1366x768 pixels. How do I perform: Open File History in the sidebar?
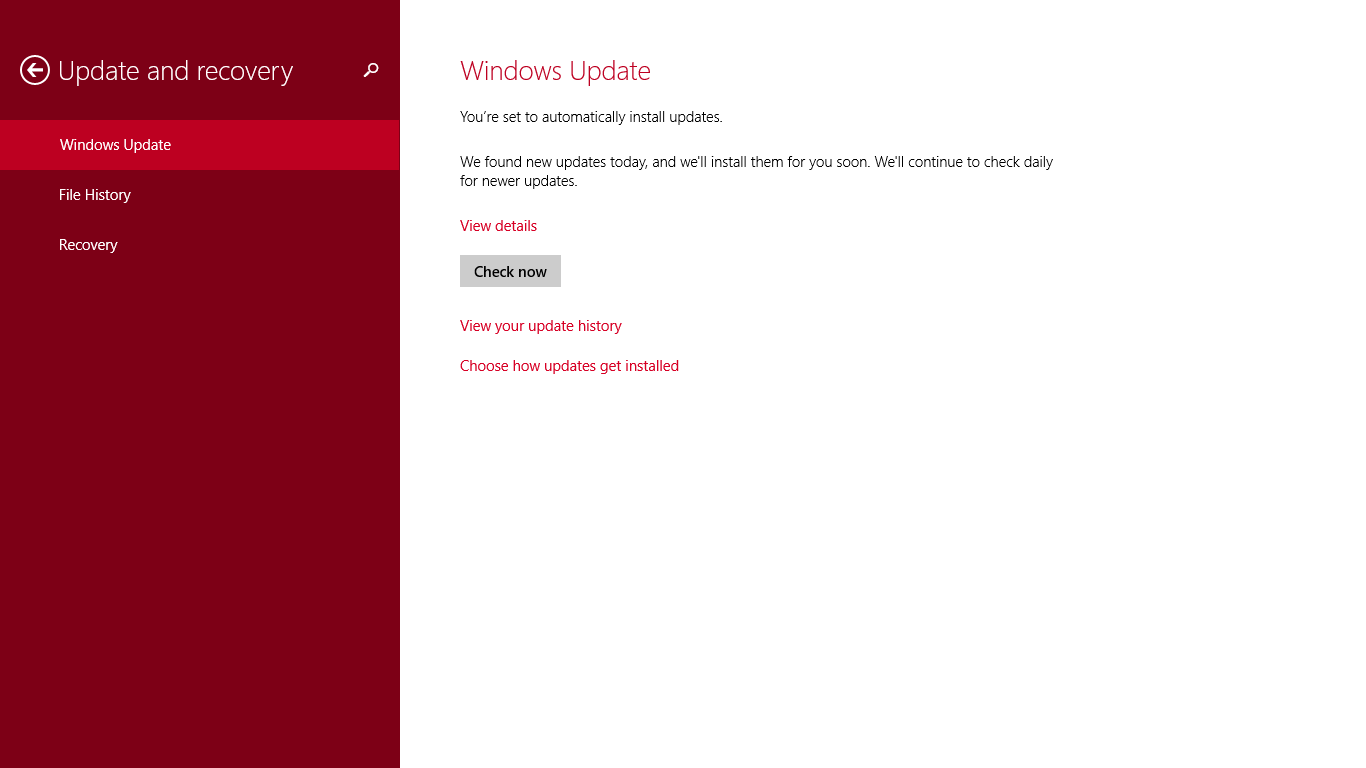click(200, 195)
